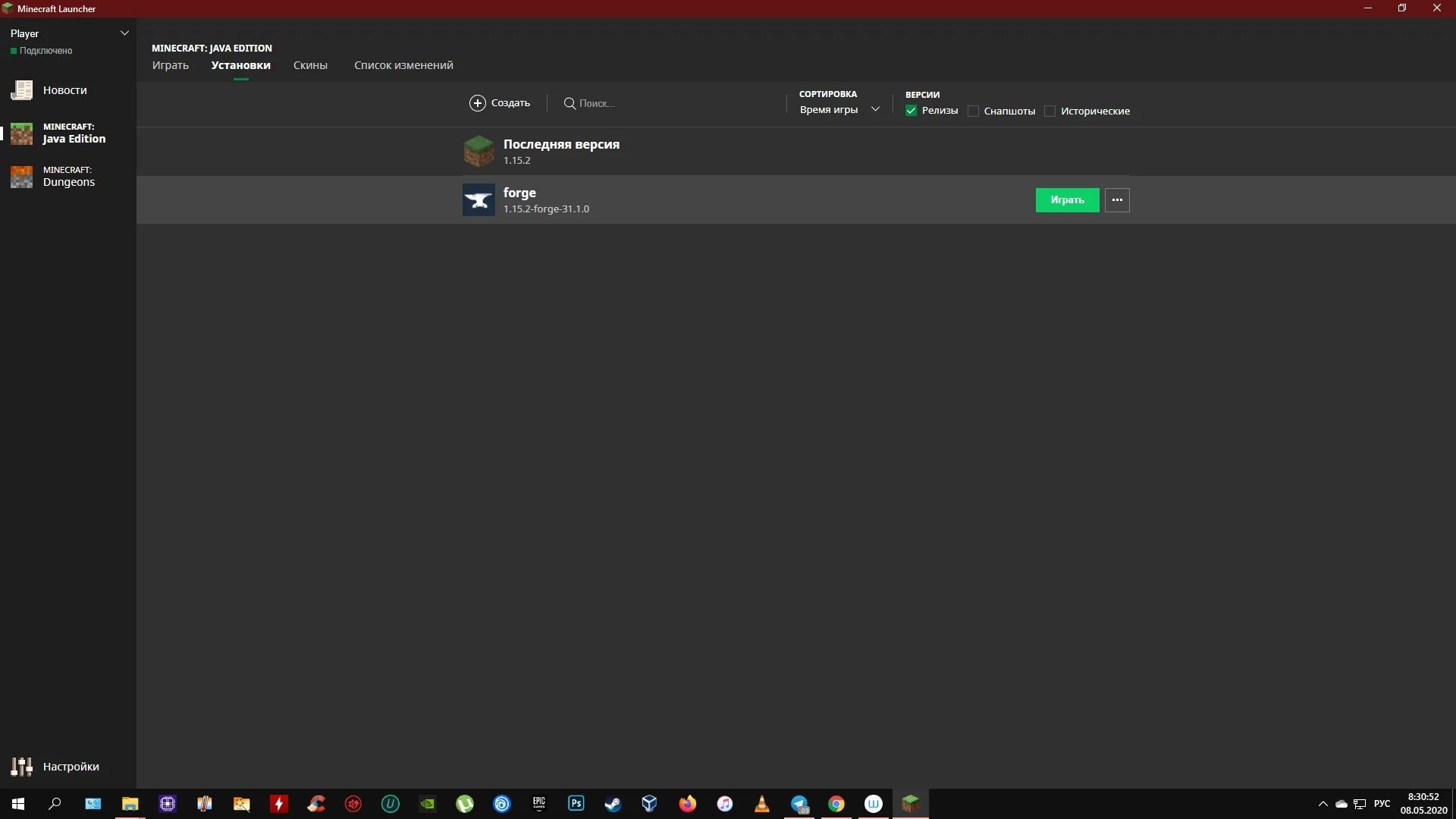The image size is (1456, 819).
Task: Expand the Player account menu
Action: (x=124, y=33)
